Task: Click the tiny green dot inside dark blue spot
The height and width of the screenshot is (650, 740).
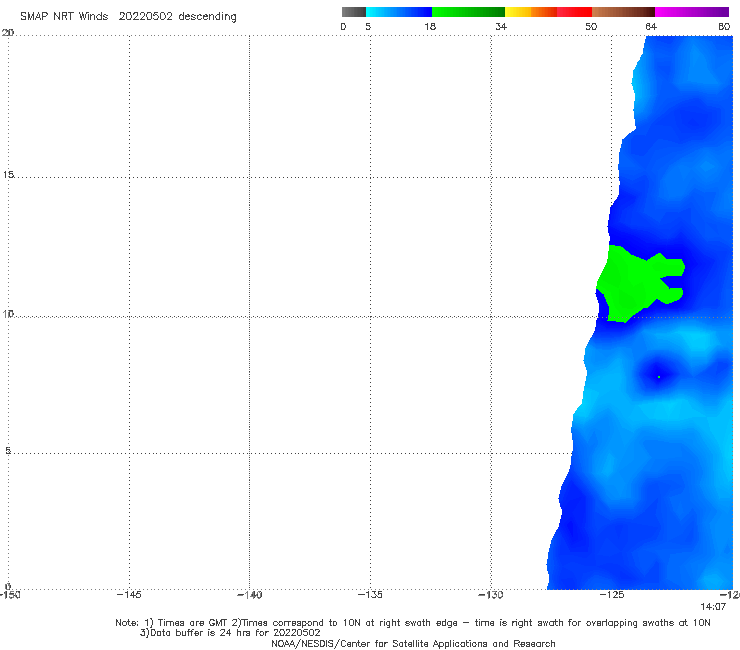Action: [x=659, y=377]
